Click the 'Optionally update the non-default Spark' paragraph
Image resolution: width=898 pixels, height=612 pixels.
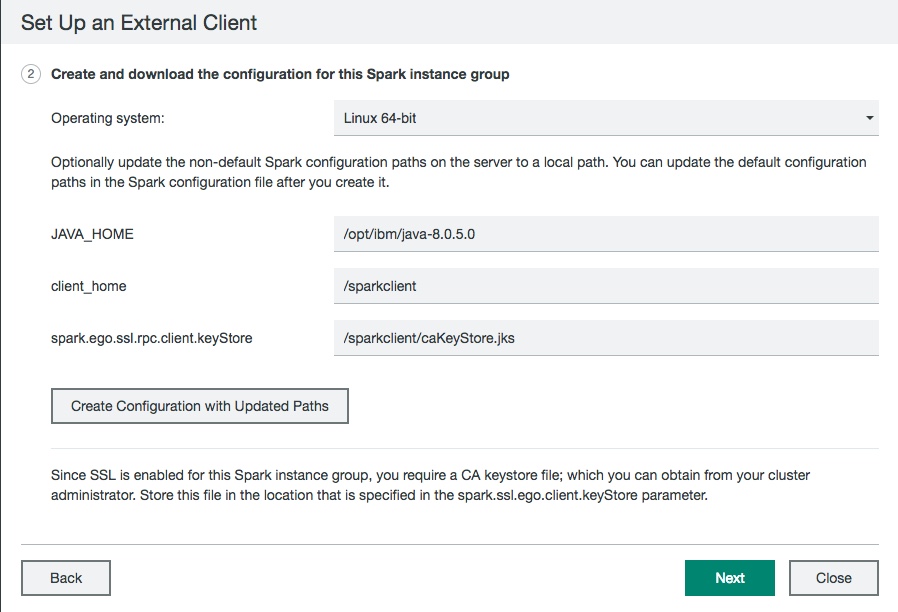tap(459, 172)
